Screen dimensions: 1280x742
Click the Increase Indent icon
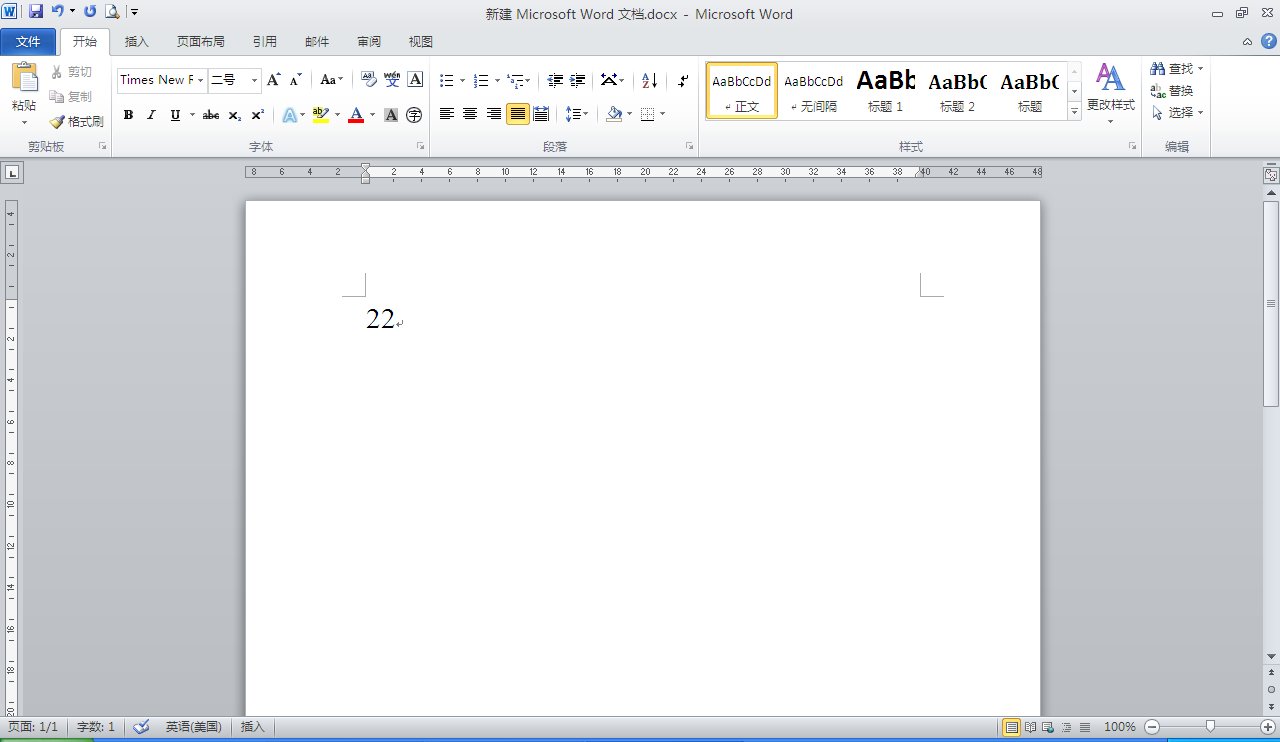(577, 80)
